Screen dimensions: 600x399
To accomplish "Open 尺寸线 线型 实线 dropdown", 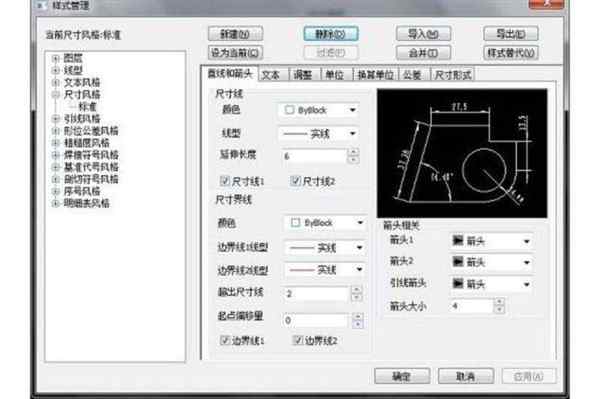I will (x=319, y=134).
